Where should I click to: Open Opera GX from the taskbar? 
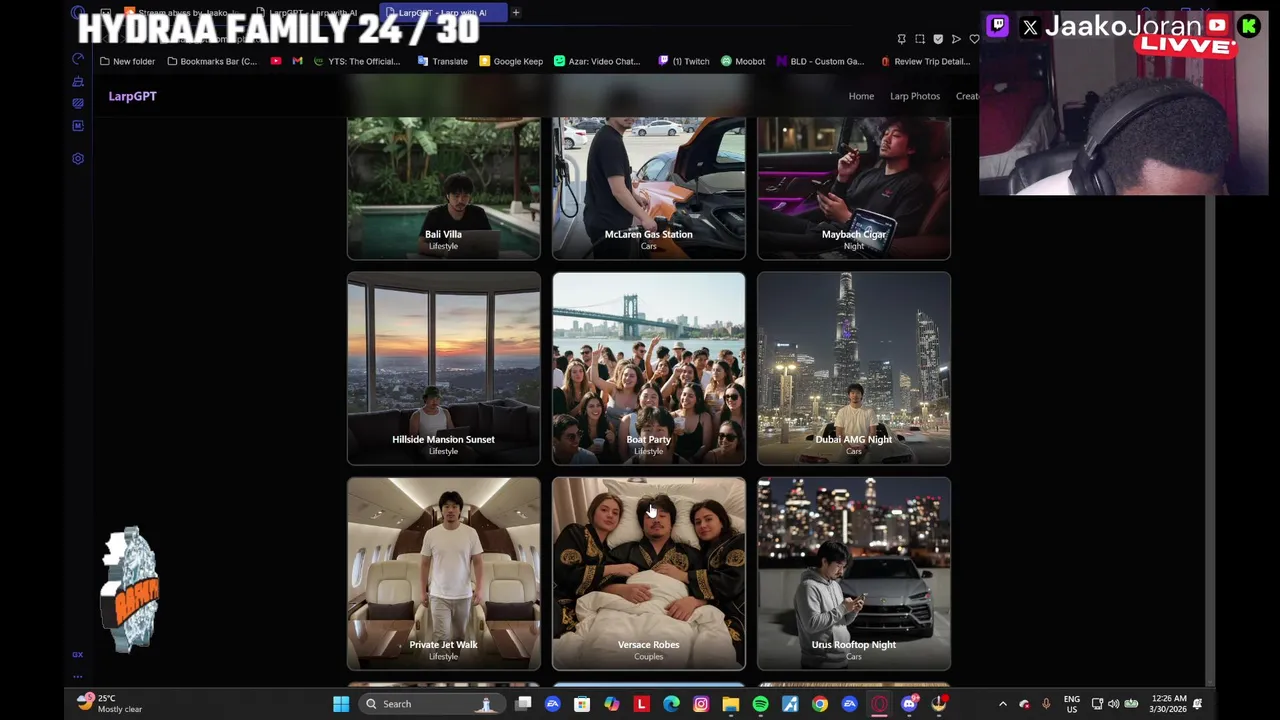pos(879,704)
